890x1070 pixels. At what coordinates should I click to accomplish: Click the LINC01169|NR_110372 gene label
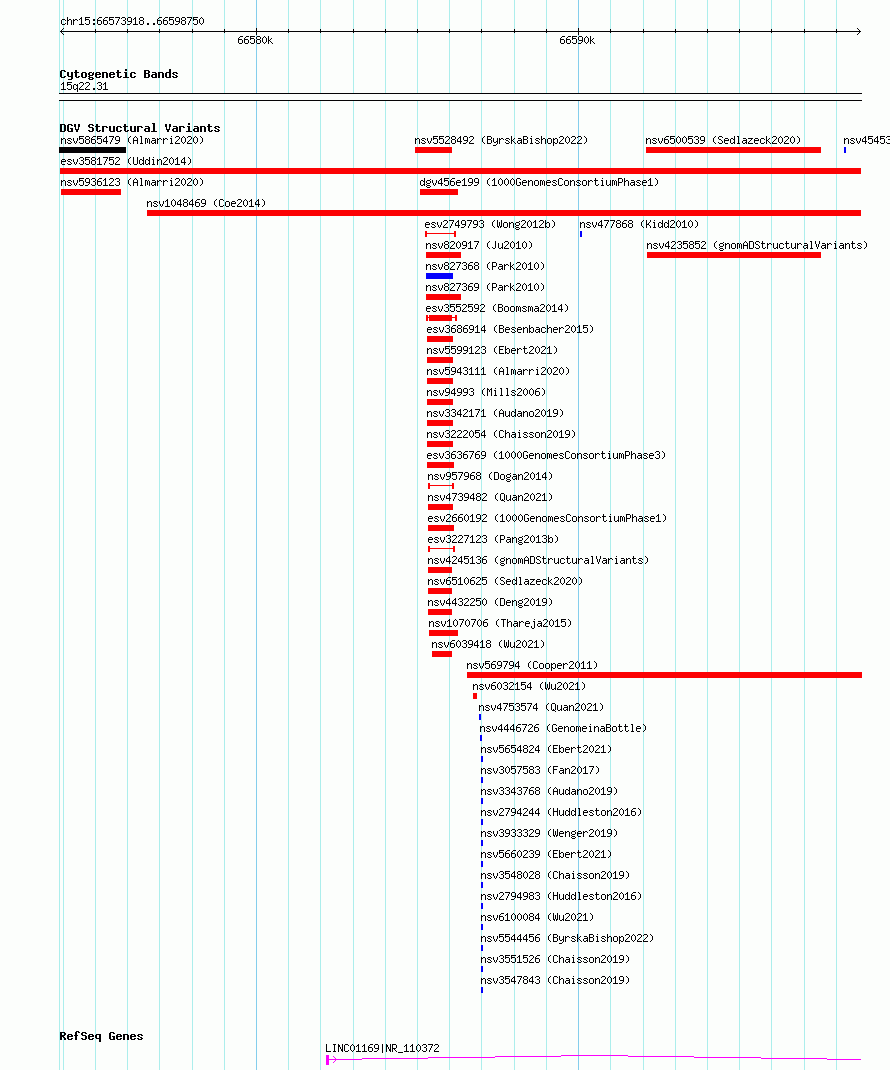(x=382, y=1048)
